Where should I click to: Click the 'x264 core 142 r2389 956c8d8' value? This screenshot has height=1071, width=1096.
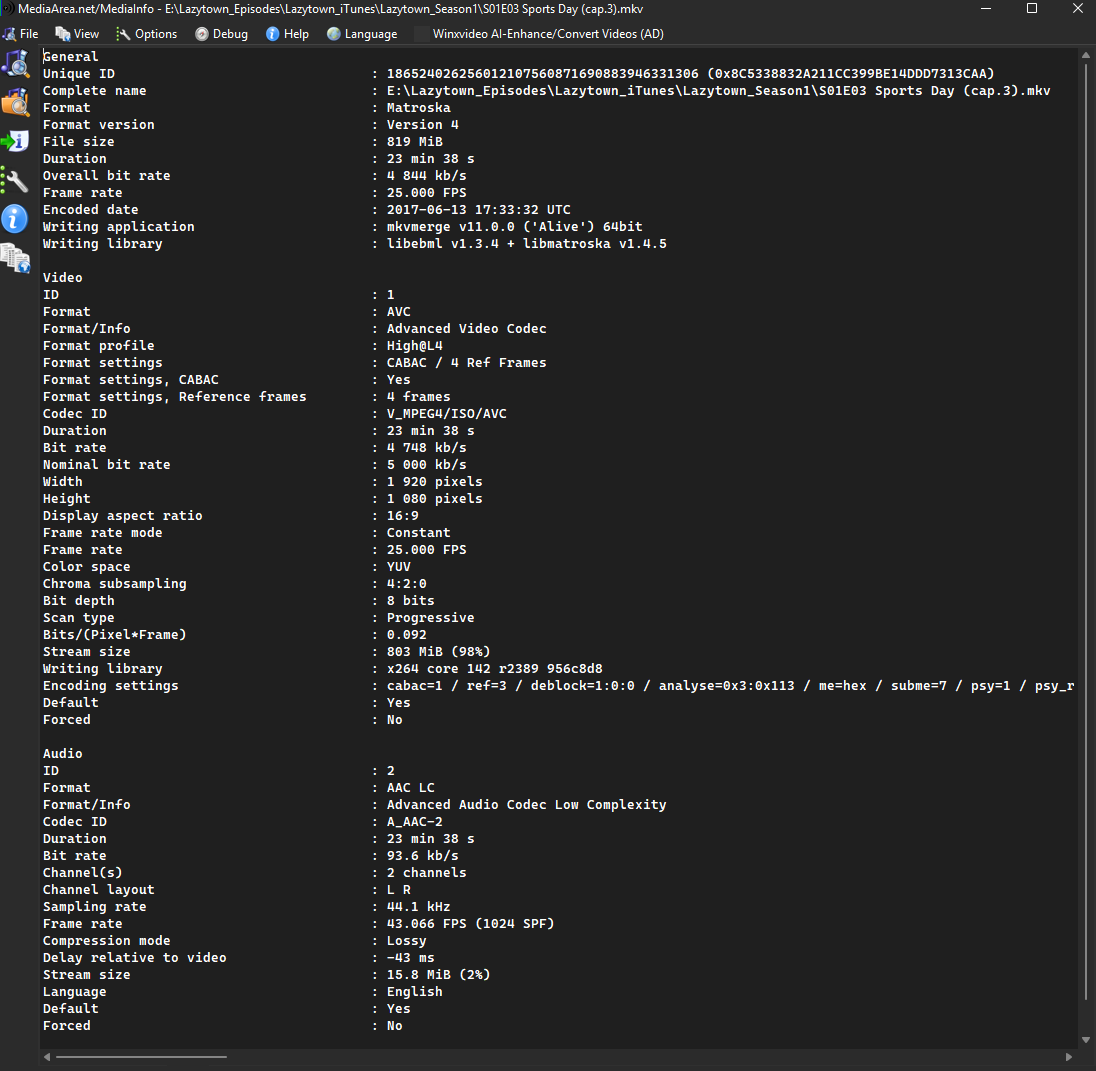494,669
